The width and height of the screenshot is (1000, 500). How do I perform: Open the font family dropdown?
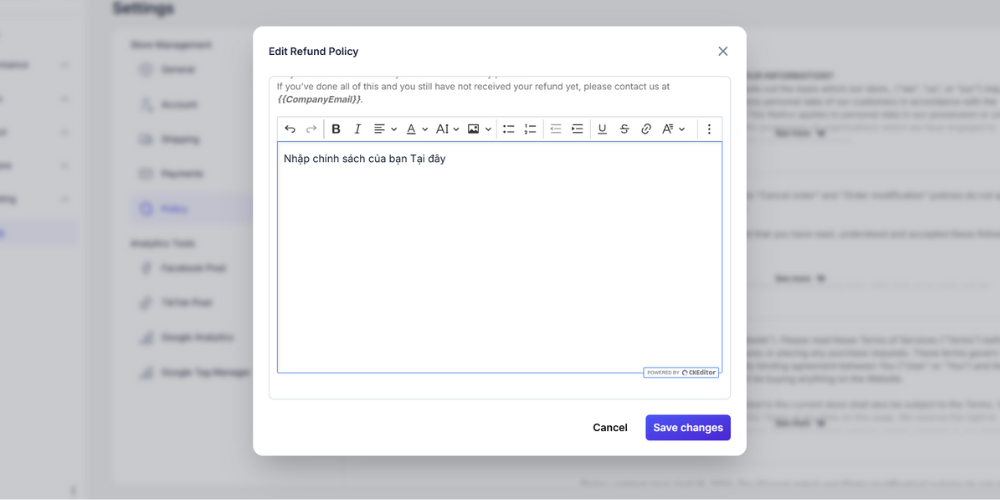pyautogui.click(x=673, y=129)
